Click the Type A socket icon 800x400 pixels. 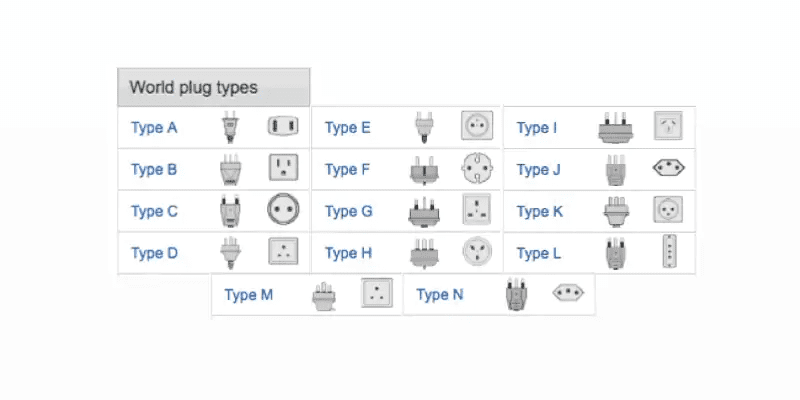click(x=283, y=126)
